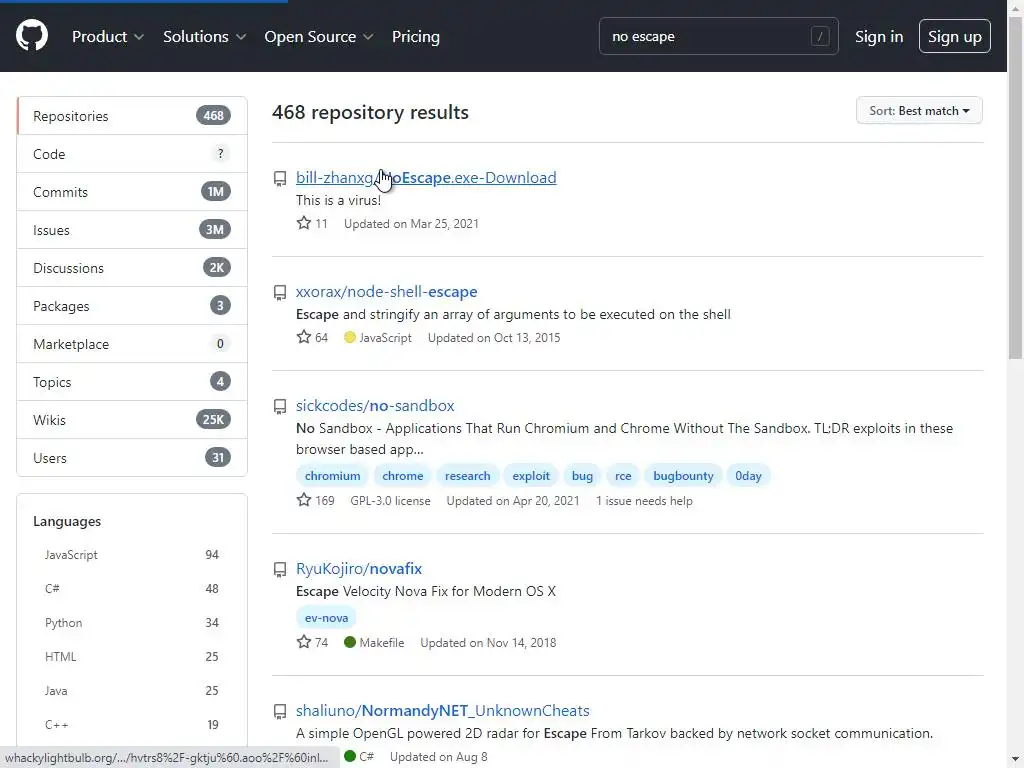Screen dimensions: 1024x768
Task: Open bill-zhanxg/NoEscape.exe-Download repository
Action: (426, 178)
